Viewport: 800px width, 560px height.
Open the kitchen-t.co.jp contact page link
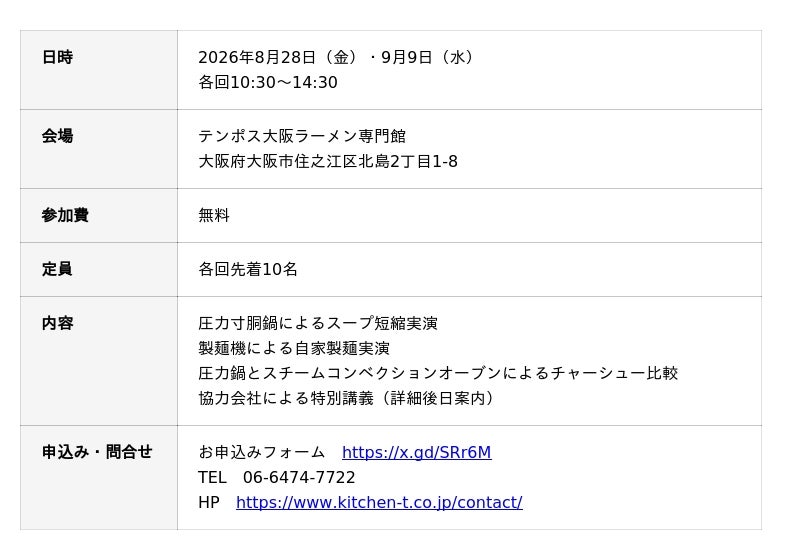[x=379, y=502]
